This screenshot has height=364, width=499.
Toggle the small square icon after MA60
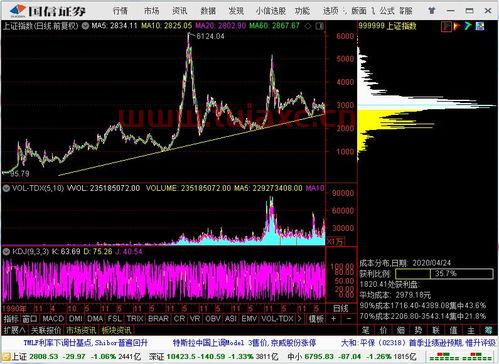pyautogui.click(x=319, y=26)
